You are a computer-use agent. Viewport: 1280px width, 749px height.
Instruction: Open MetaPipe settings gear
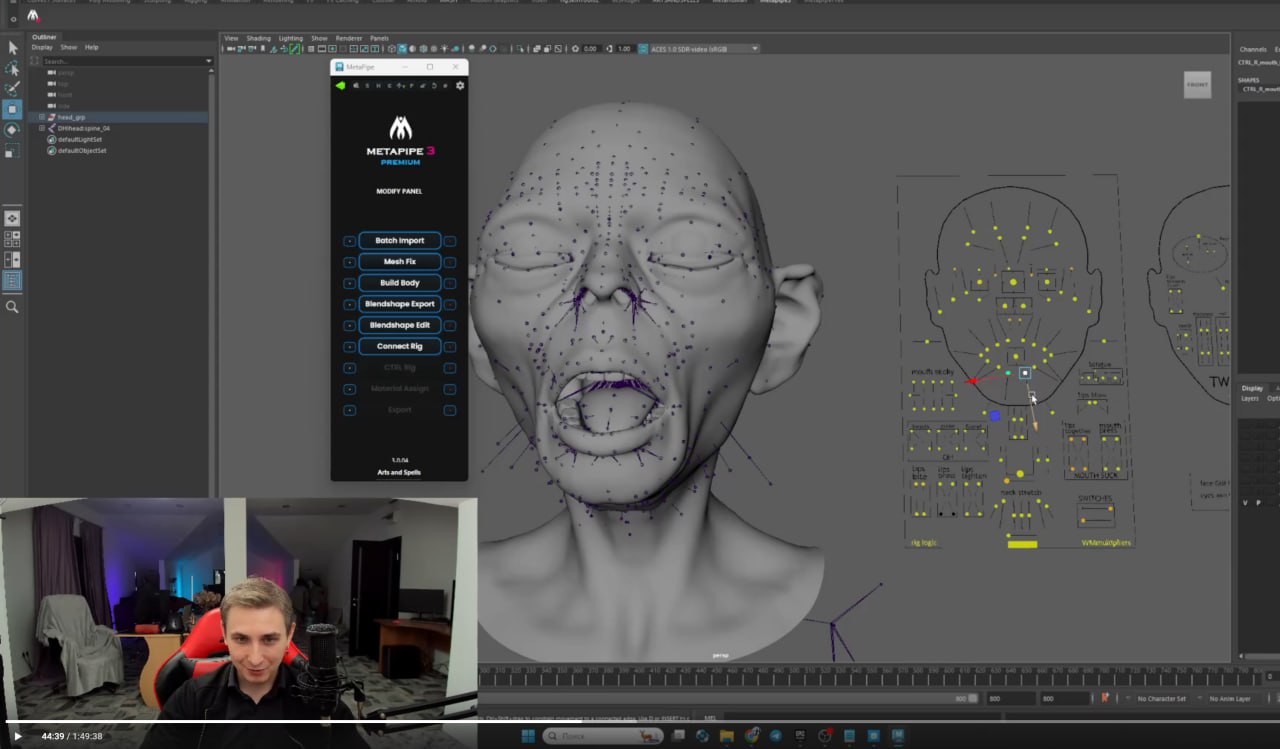[460, 86]
